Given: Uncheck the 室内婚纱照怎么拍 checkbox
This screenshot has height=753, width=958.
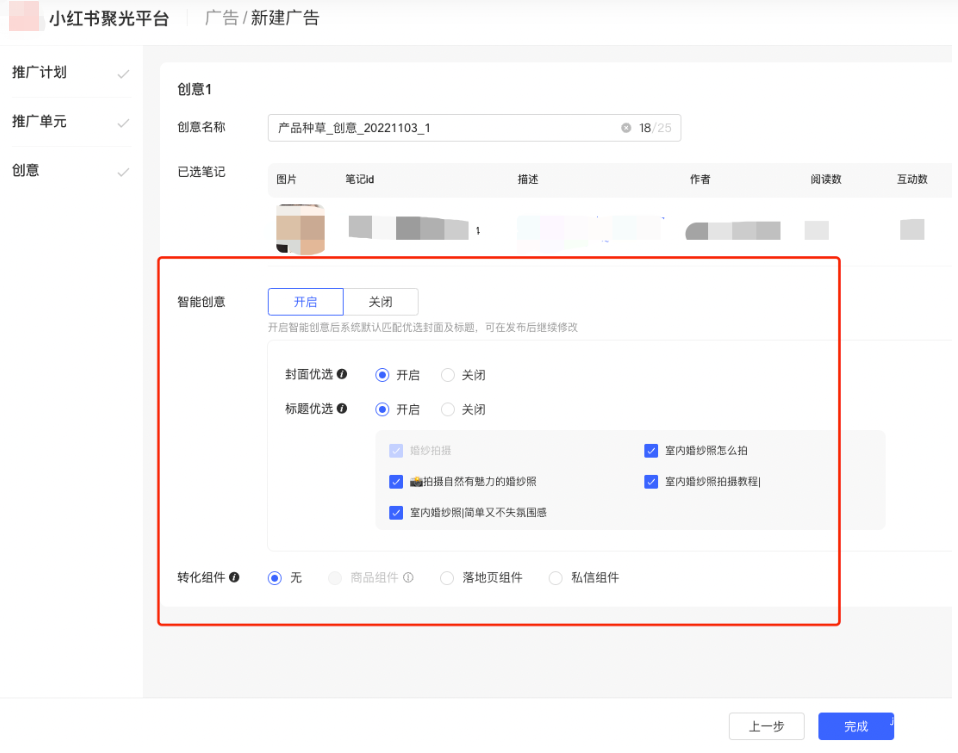Looking at the screenshot, I should (x=651, y=450).
